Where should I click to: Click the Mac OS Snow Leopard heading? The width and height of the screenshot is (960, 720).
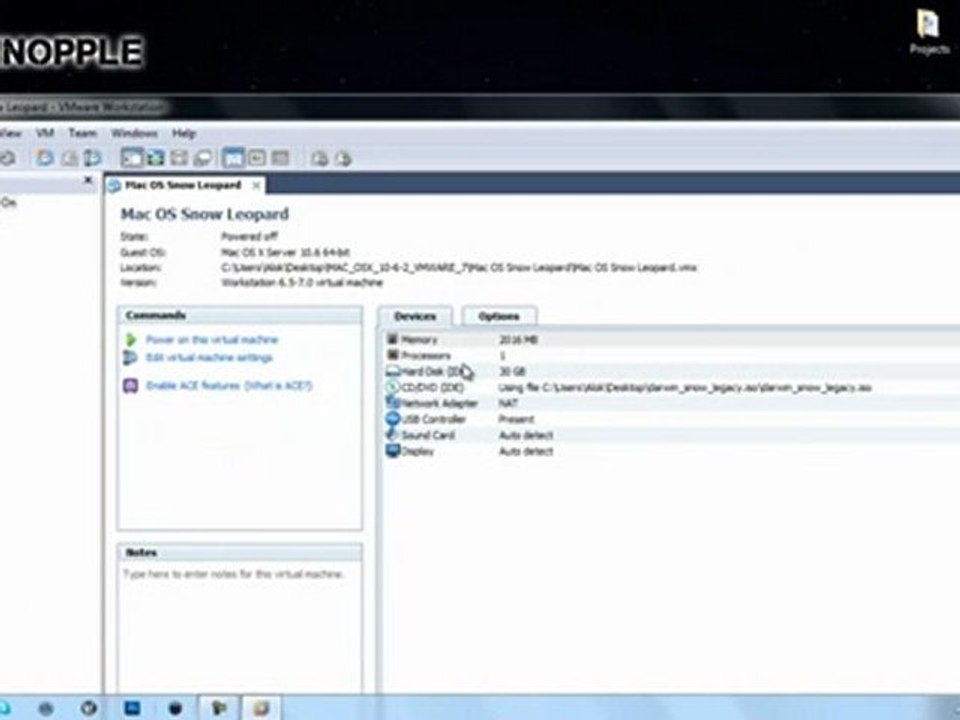(x=204, y=214)
